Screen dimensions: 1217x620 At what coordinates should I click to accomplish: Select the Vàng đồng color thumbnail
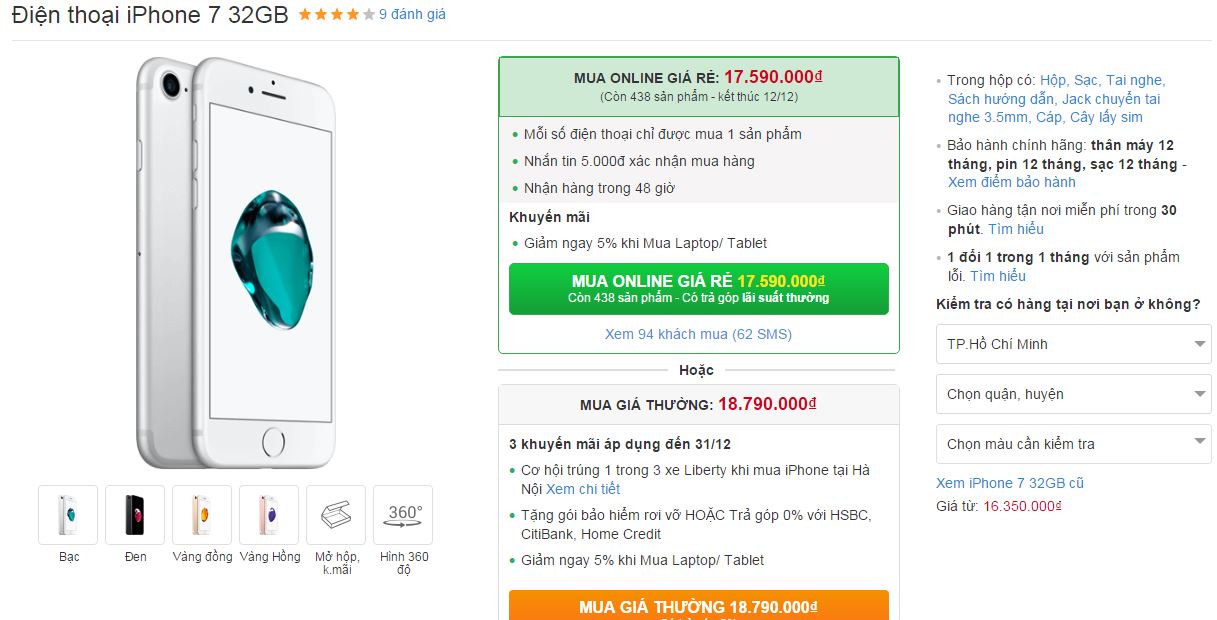[x=201, y=513]
